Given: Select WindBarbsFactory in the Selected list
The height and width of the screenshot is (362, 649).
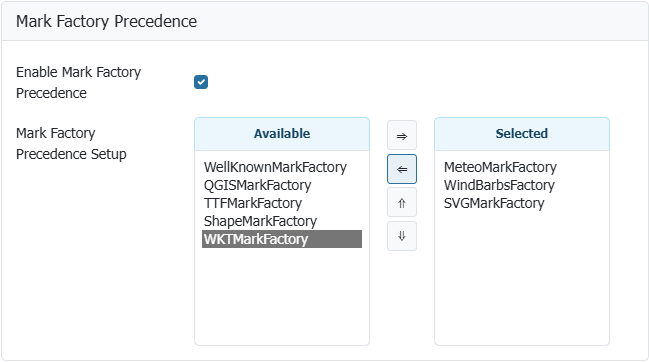Looking at the screenshot, I should 522,185.
